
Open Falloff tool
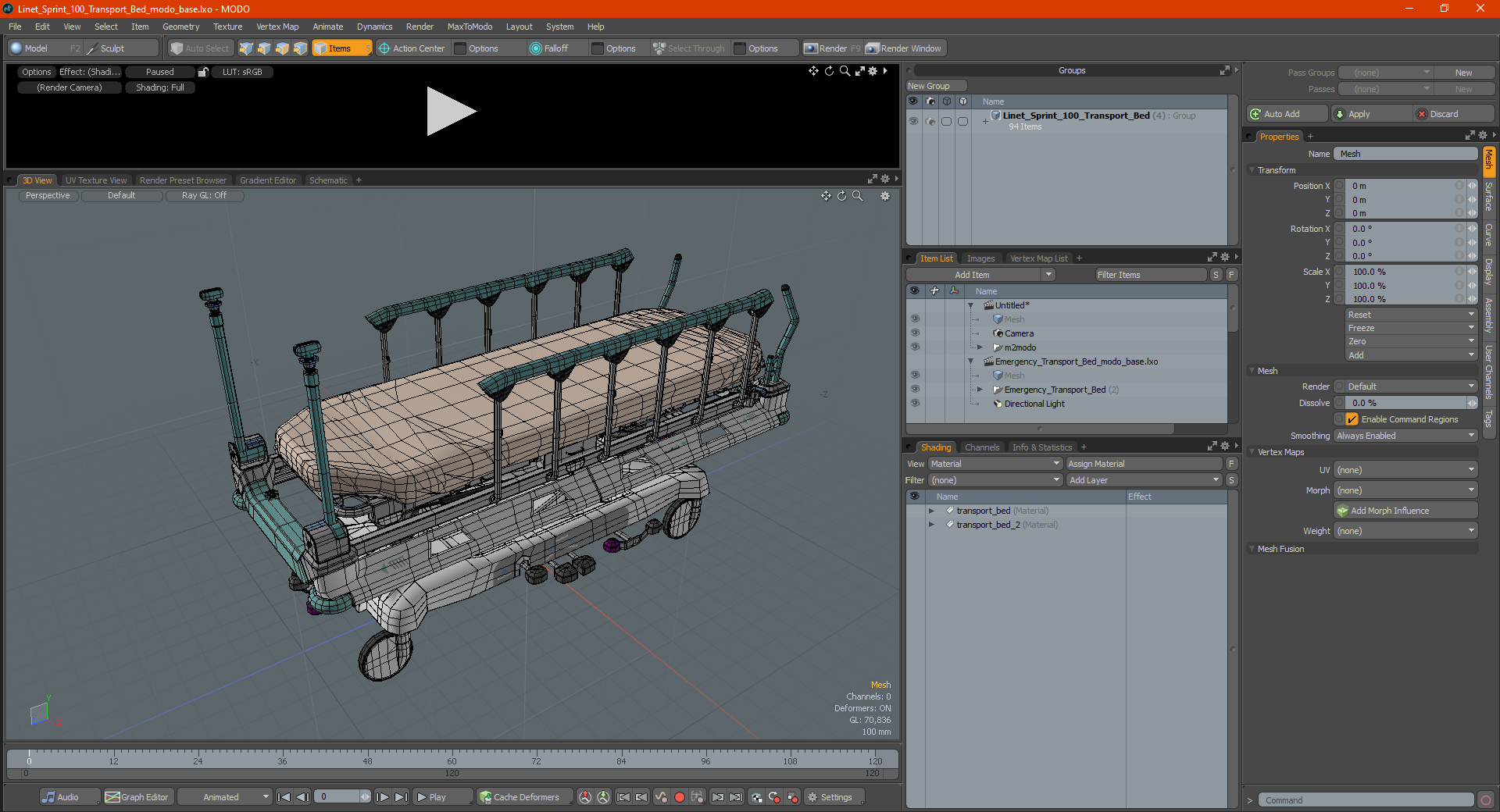[x=549, y=48]
